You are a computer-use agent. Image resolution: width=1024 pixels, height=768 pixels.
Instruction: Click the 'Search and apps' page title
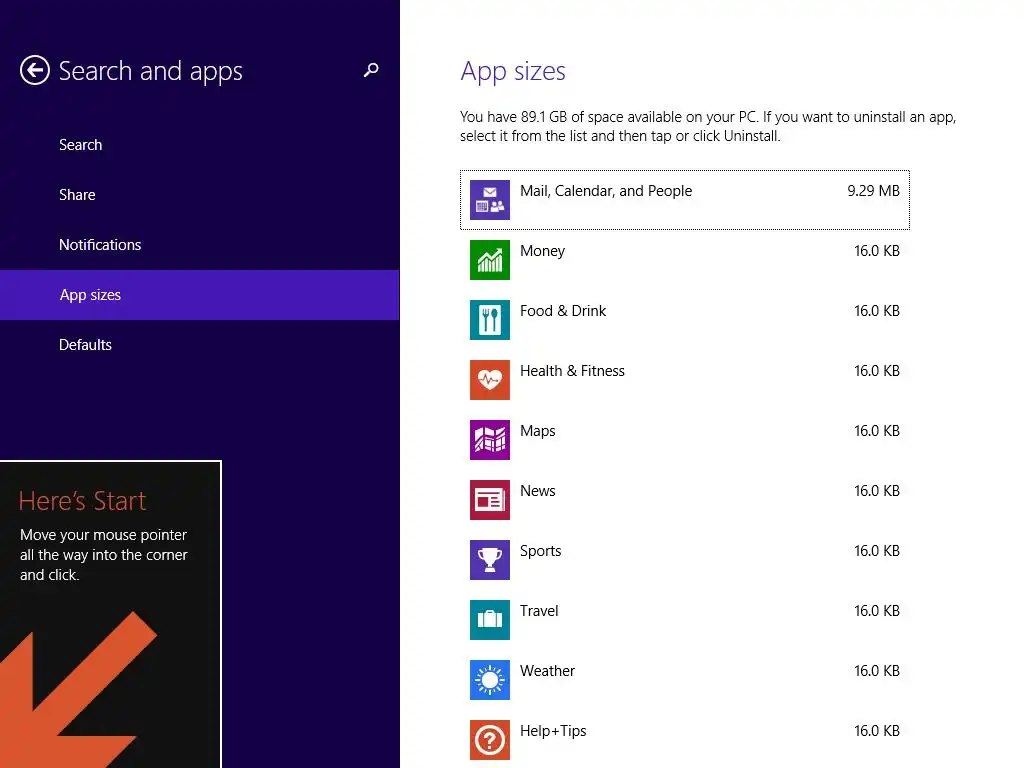click(x=150, y=71)
